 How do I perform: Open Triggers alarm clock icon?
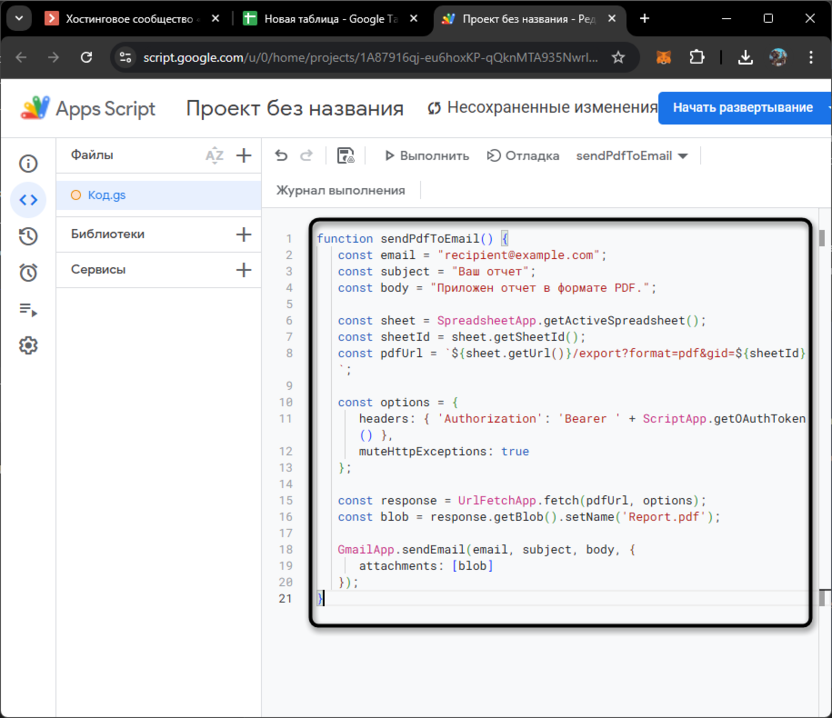coord(28,272)
